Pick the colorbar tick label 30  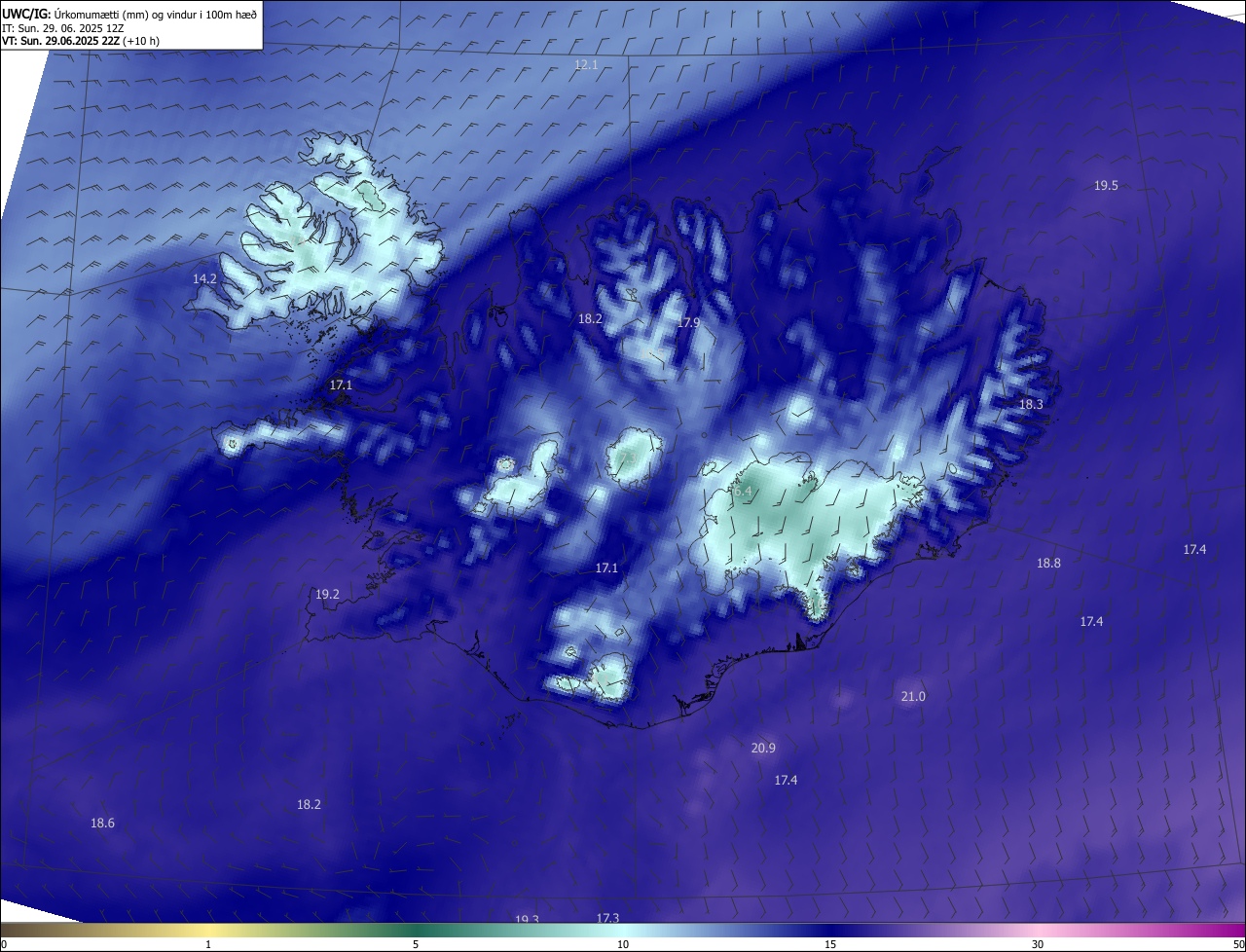point(1038,944)
